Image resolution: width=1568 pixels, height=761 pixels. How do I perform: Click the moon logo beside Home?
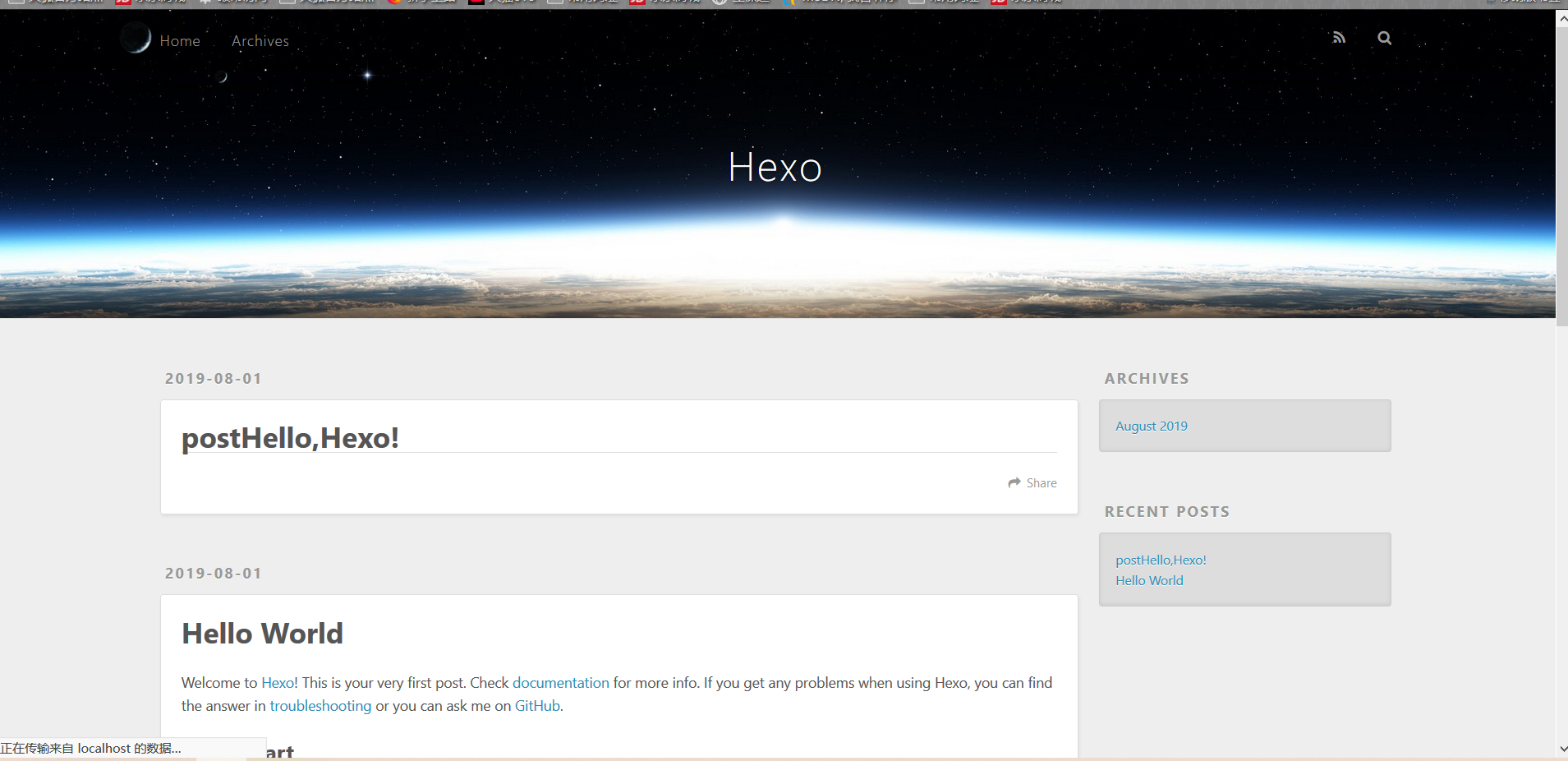point(136,39)
